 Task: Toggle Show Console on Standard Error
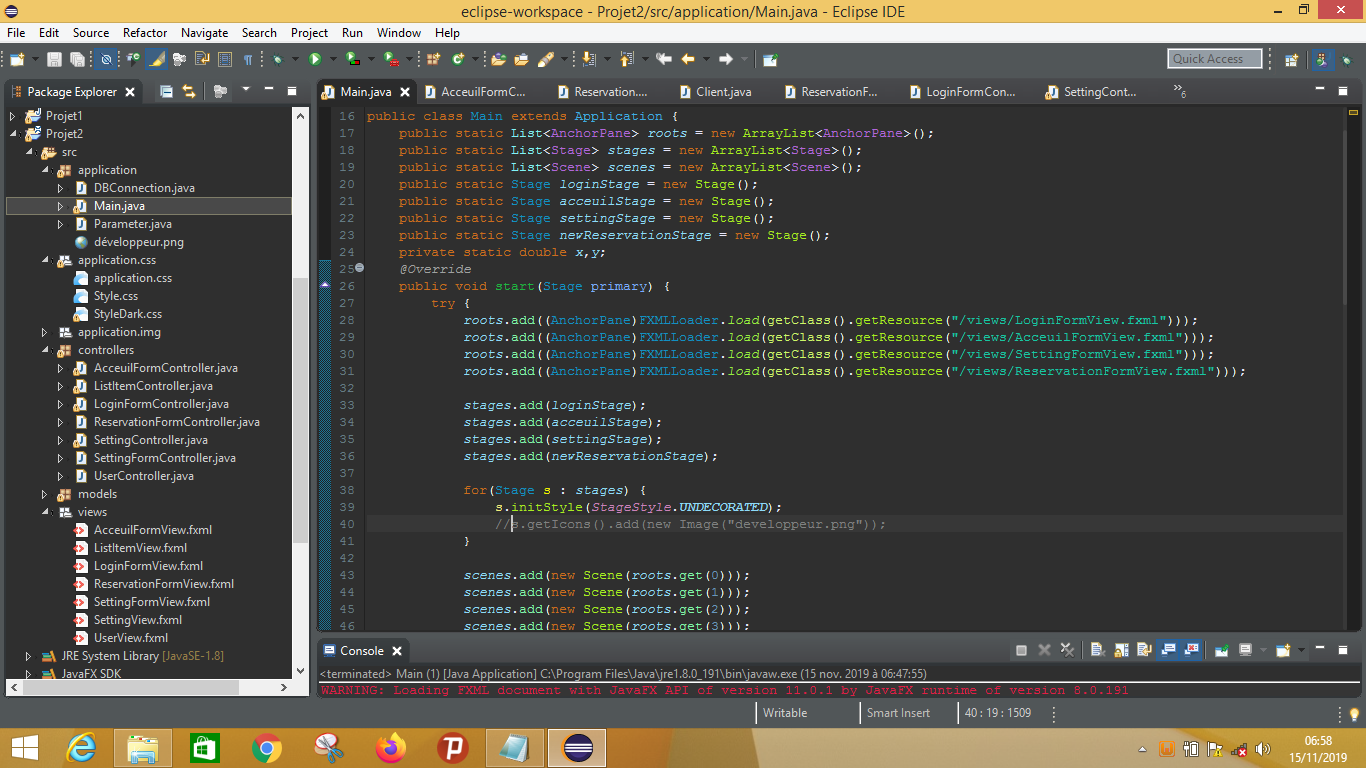tap(1191, 650)
